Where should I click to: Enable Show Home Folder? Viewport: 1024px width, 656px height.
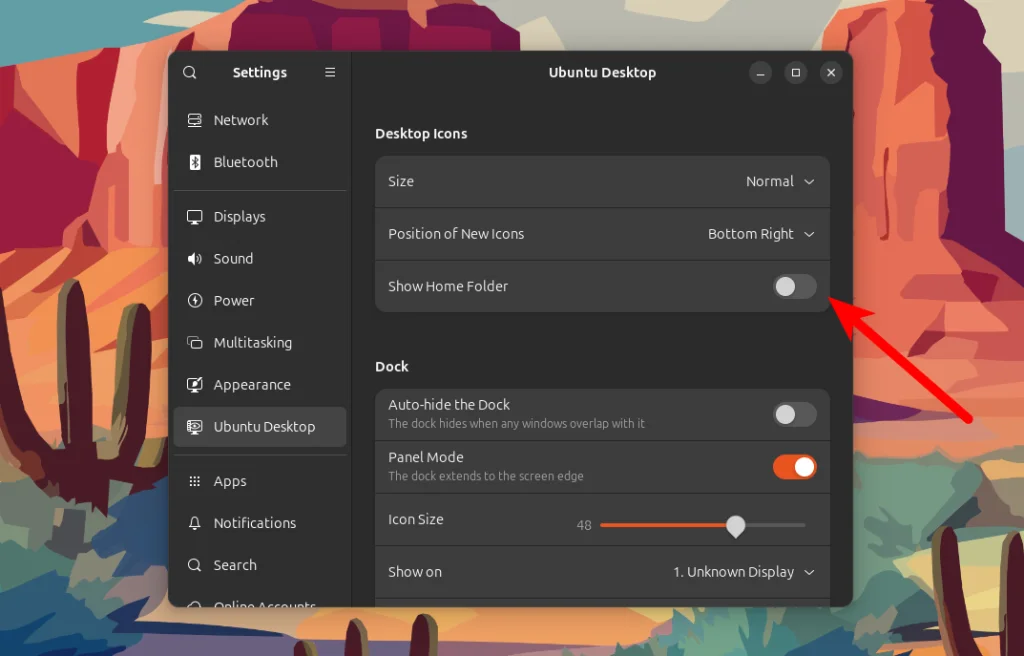794,286
